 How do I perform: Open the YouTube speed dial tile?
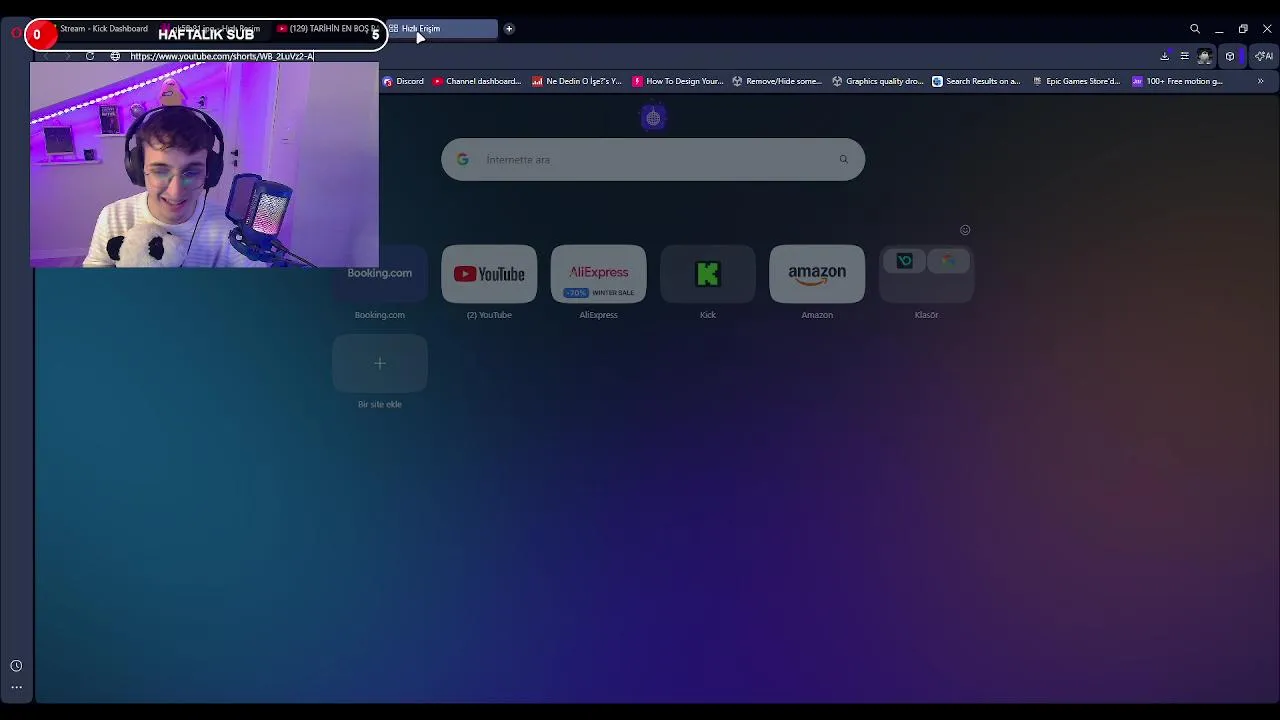489,273
